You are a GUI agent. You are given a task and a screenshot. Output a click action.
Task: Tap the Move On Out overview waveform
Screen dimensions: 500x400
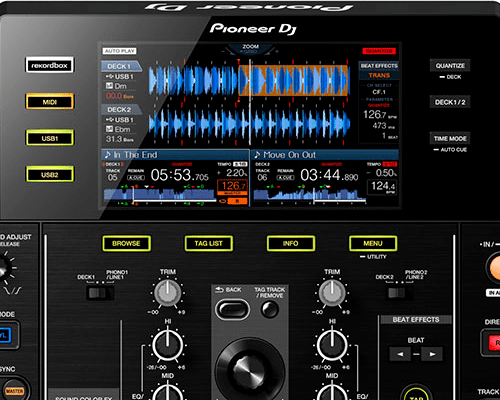point(309,194)
